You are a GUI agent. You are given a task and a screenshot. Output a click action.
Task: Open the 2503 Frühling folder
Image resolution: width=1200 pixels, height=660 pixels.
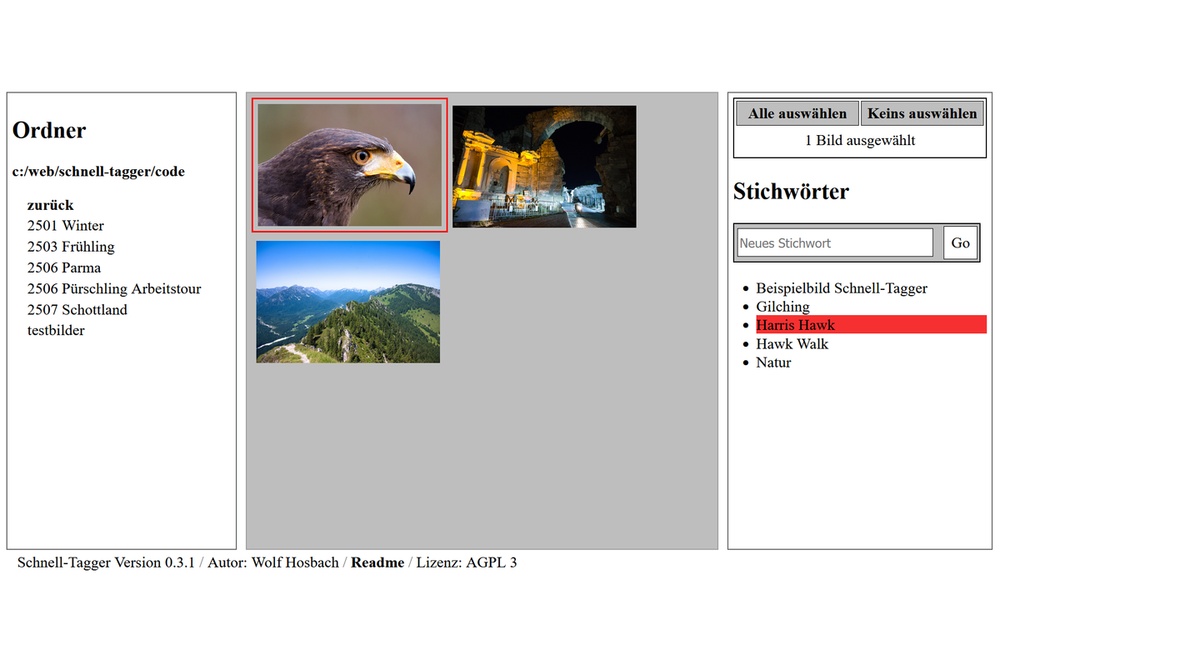[71, 247]
